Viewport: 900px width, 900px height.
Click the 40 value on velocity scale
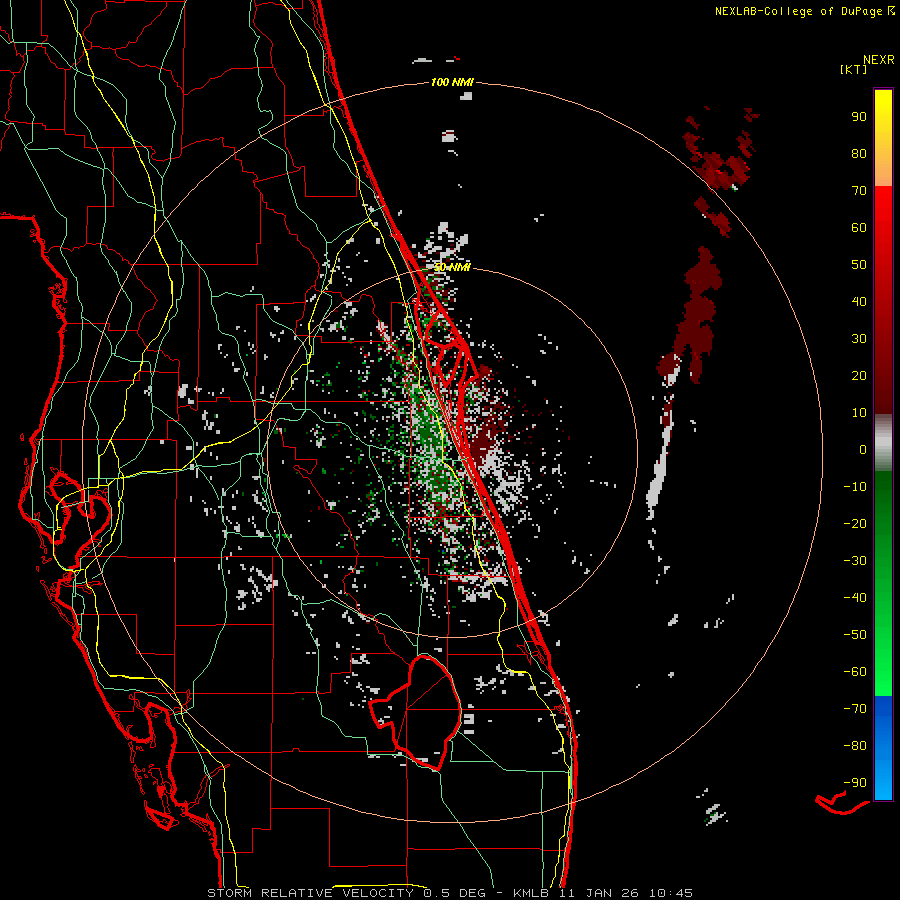click(x=859, y=301)
